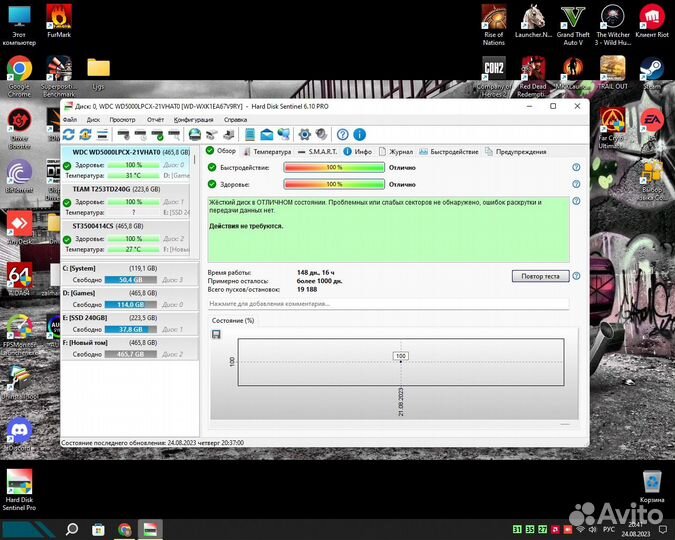This screenshot has width=675, height=540.
Task: Switch to the Журнал tab
Action: [396, 152]
